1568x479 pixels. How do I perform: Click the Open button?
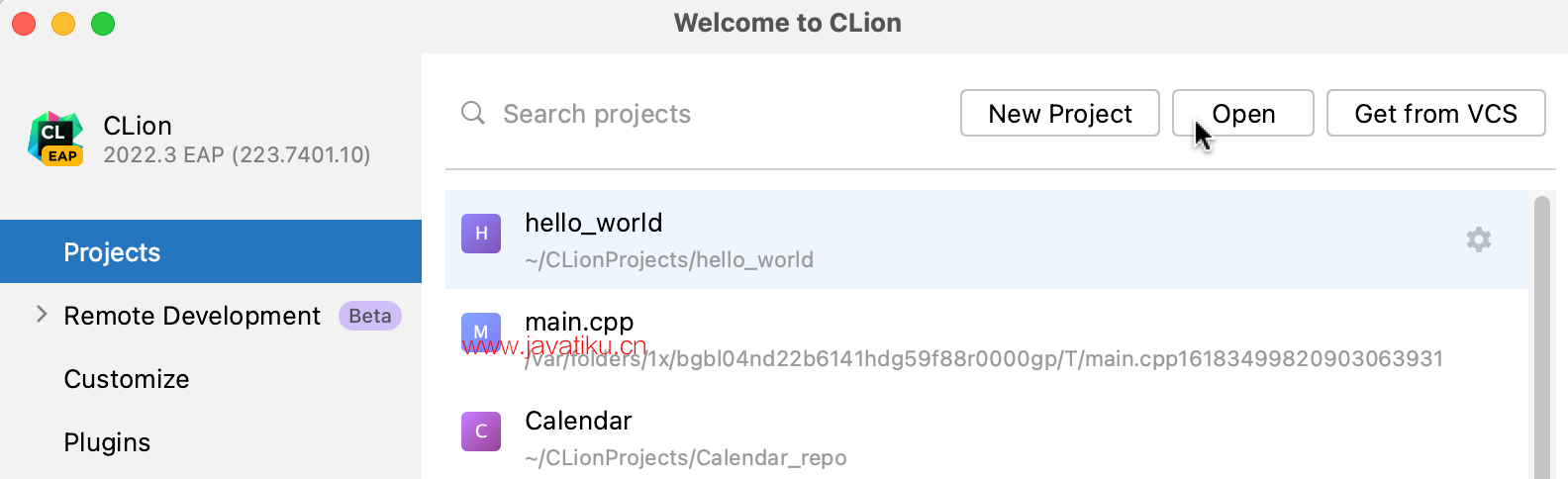pos(1243,114)
